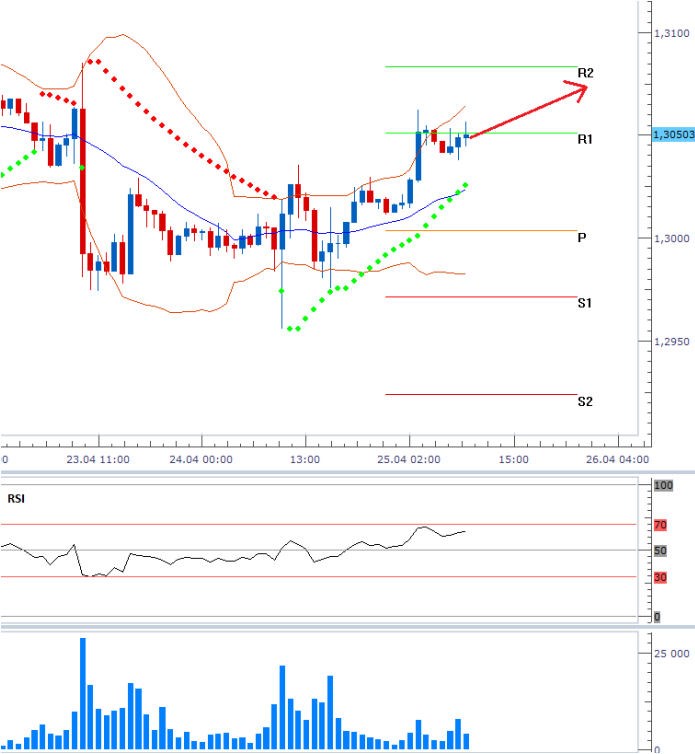Click the P pivot point label
The image size is (695, 754).
pos(581,238)
